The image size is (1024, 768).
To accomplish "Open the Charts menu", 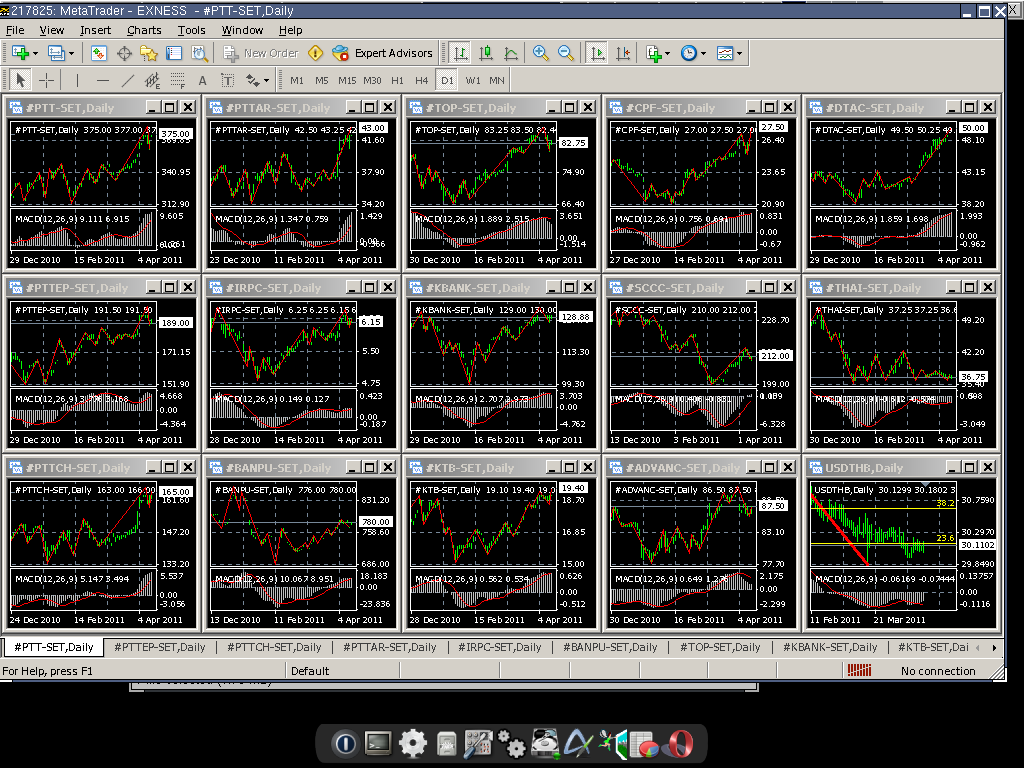I will tap(144, 30).
